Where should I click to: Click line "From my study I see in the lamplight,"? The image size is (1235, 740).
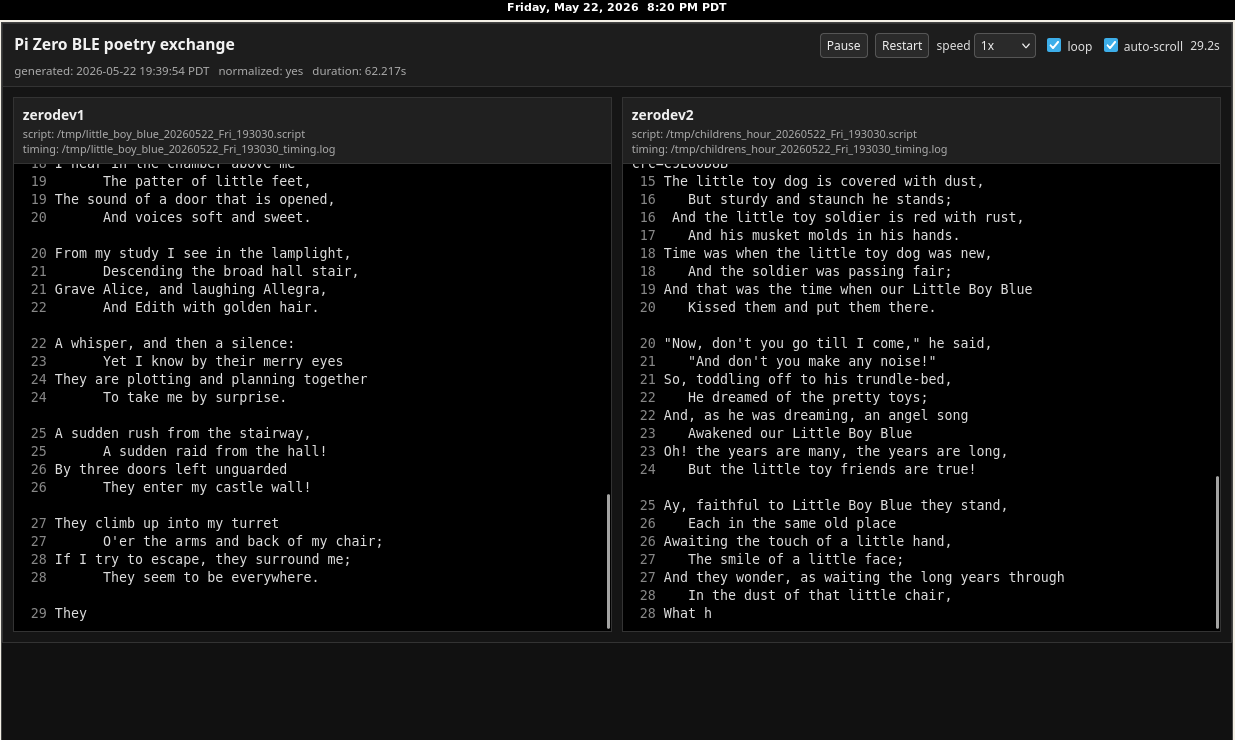click(203, 253)
